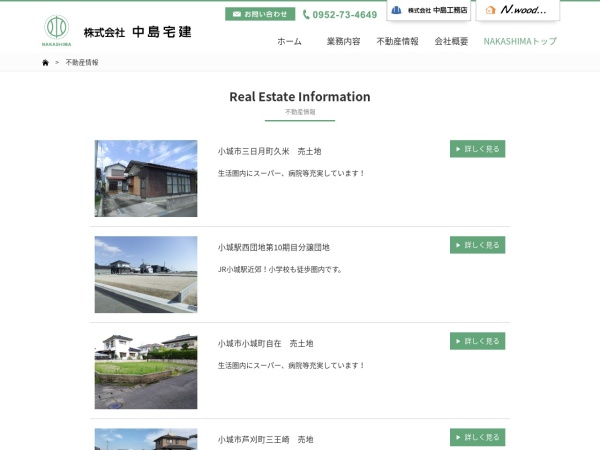Click the phone number 0952-73-4649
Screen dimensions: 600x450
[x=340, y=15]
